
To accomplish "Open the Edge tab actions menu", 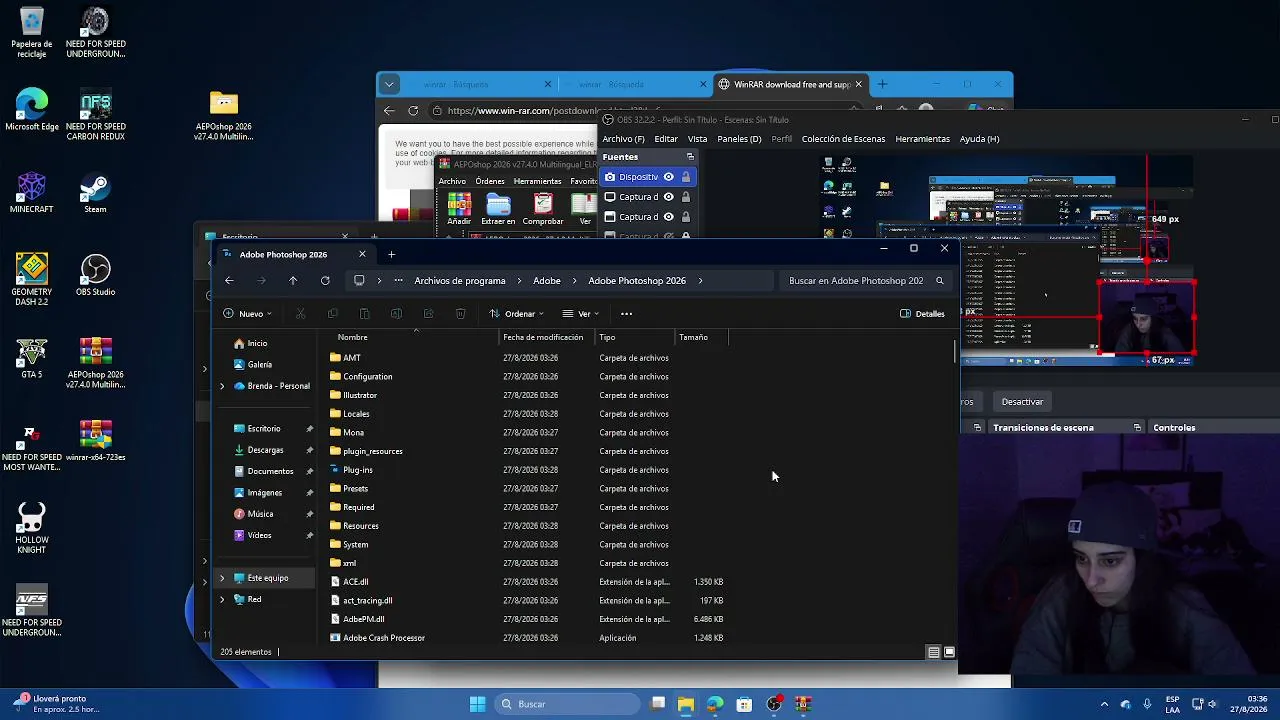I will click(x=389, y=85).
